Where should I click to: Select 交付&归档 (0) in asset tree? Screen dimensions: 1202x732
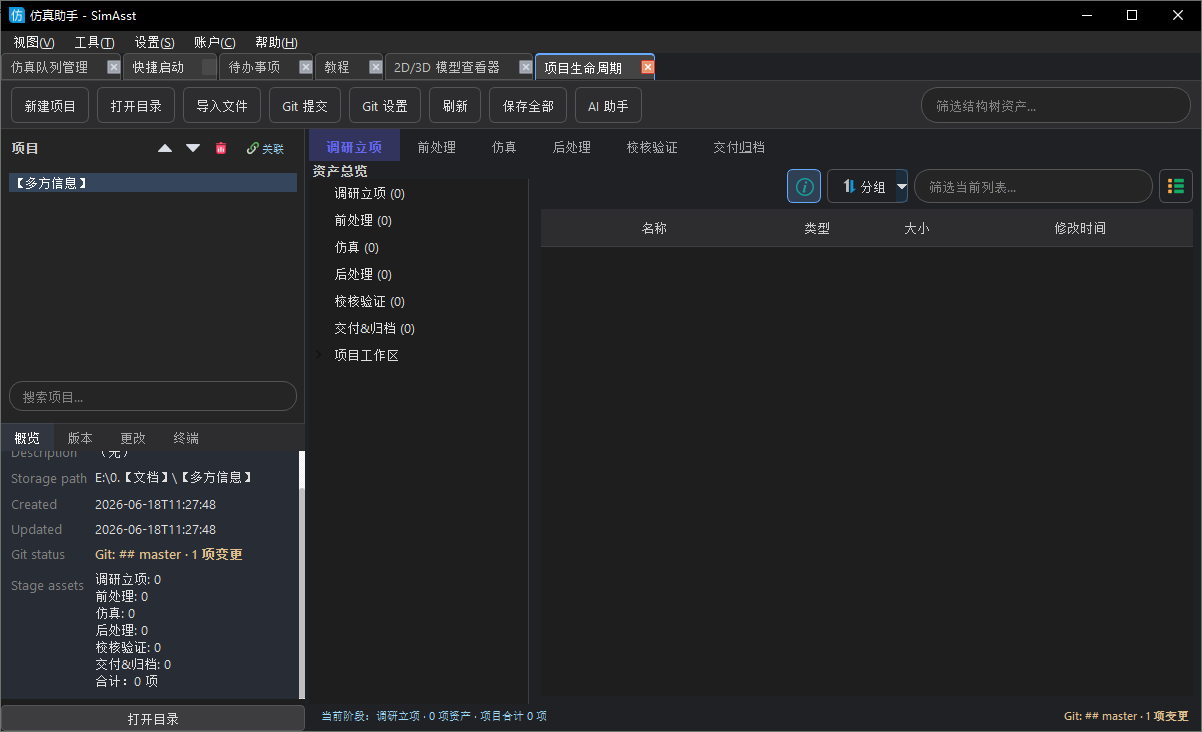374,328
